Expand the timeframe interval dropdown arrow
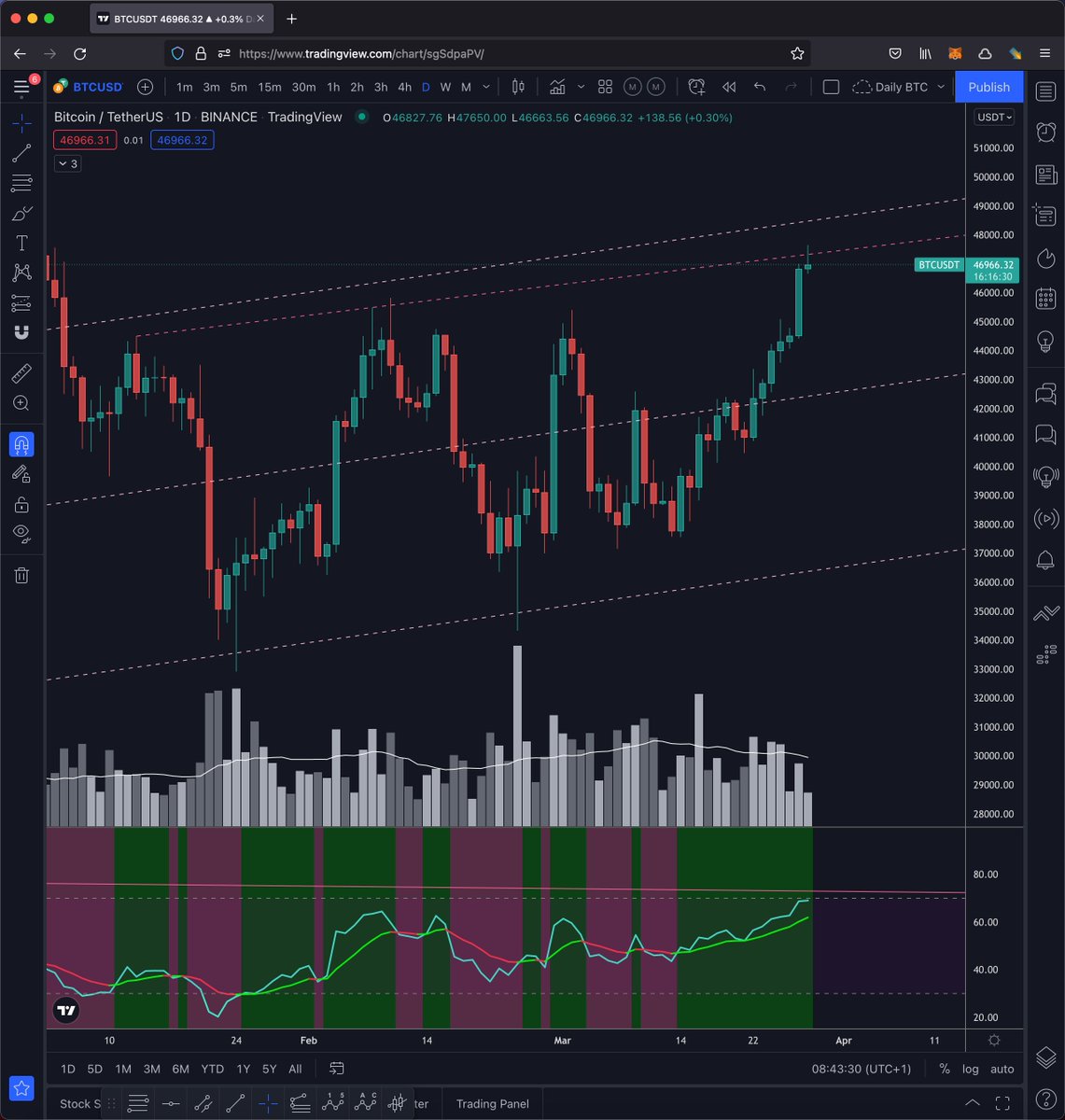Image resolution: width=1065 pixels, height=1120 pixels. coord(486,87)
